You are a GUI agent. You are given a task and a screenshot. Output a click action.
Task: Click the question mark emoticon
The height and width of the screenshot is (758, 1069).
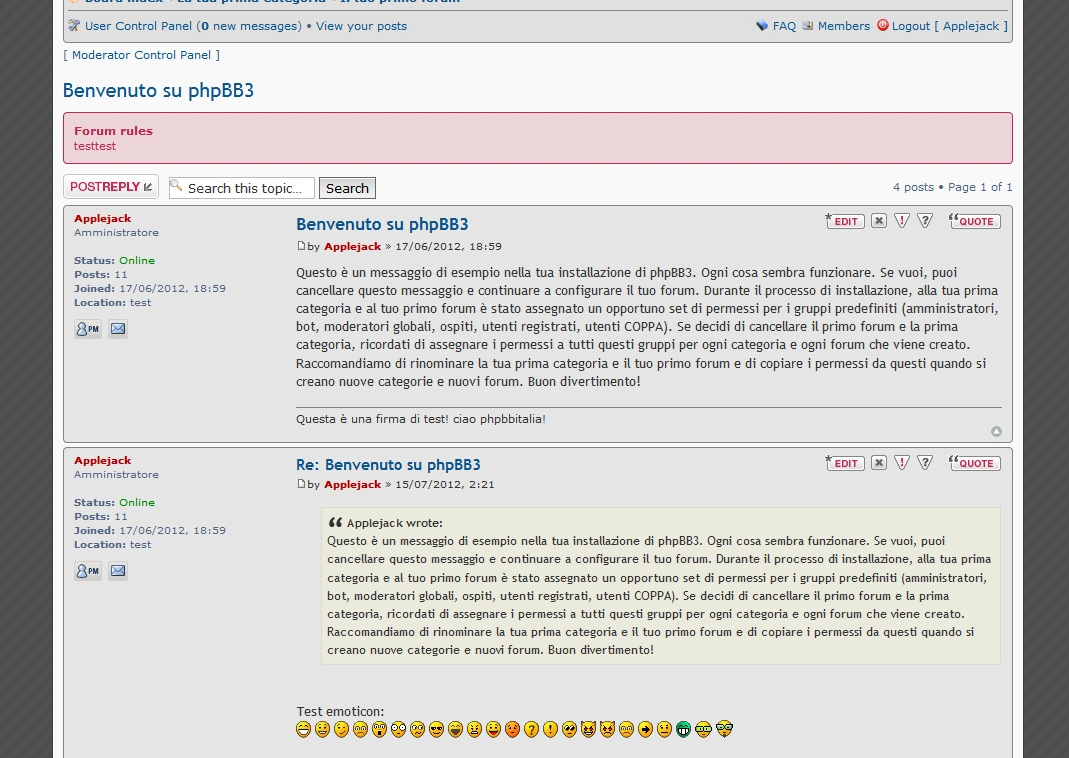tap(531, 729)
